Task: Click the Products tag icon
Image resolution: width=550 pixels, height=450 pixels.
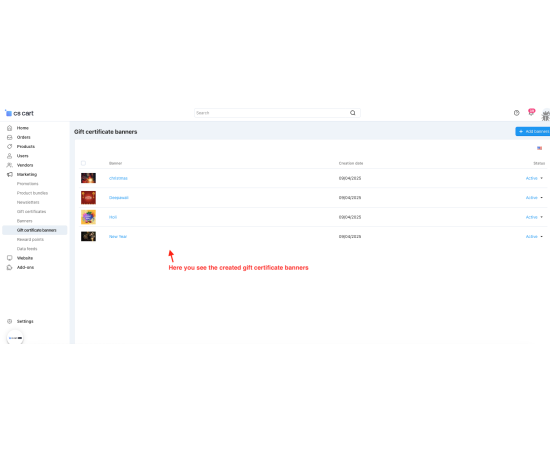Action: [x=9, y=147]
